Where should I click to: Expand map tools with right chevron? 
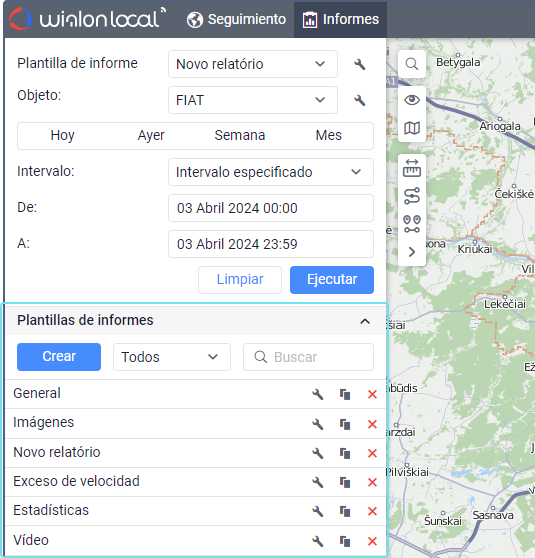click(412, 252)
